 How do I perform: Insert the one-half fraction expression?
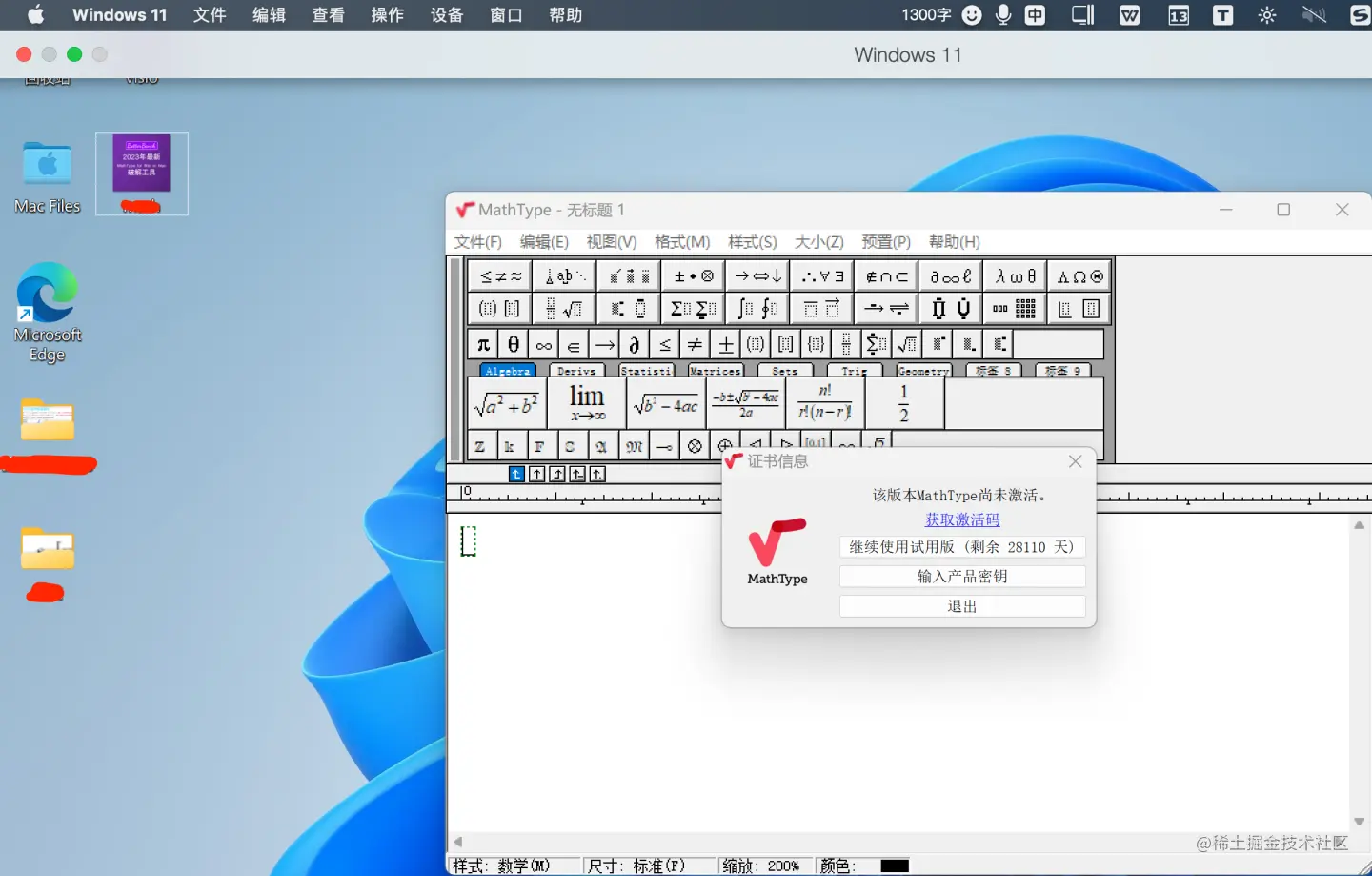pyautogui.click(x=904, y=404)
